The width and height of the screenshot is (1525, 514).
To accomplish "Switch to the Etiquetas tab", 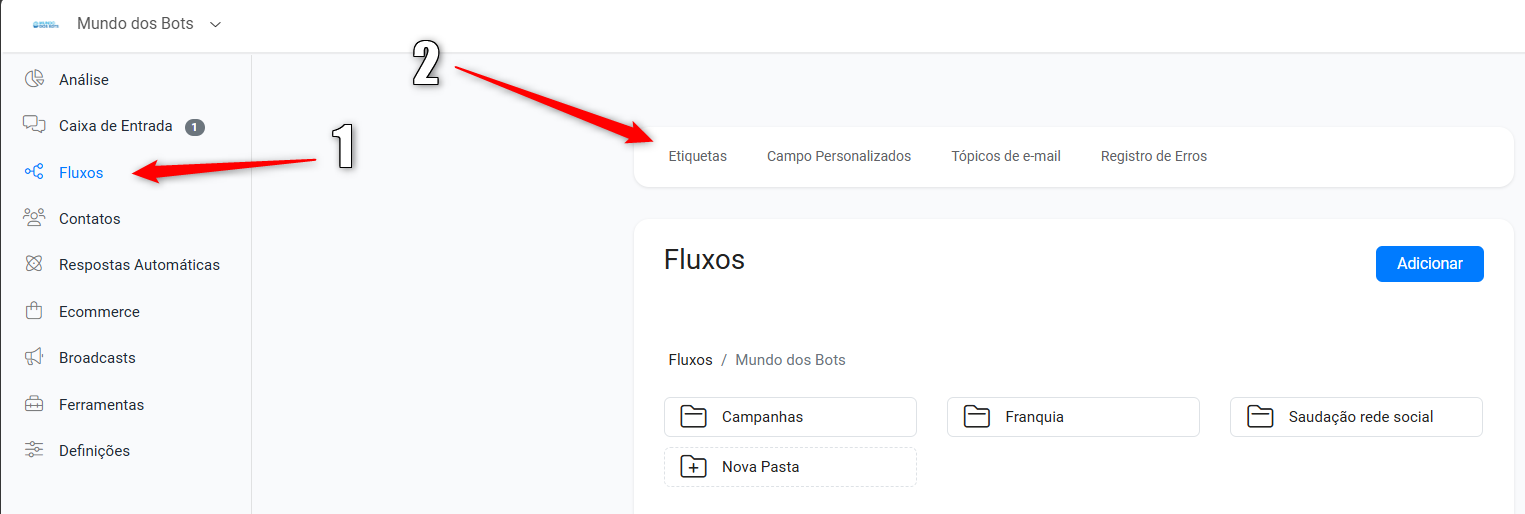I will click(698, 156).
